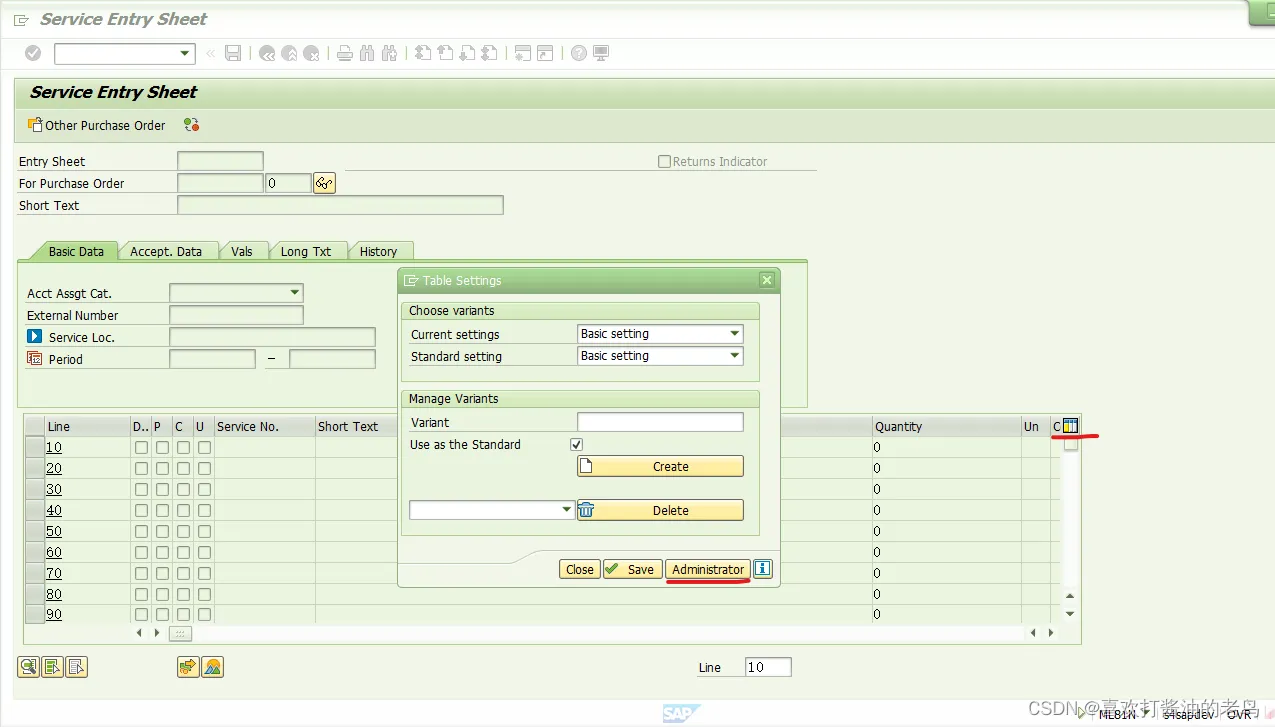Check the U column box in line 40

[204, 510]
